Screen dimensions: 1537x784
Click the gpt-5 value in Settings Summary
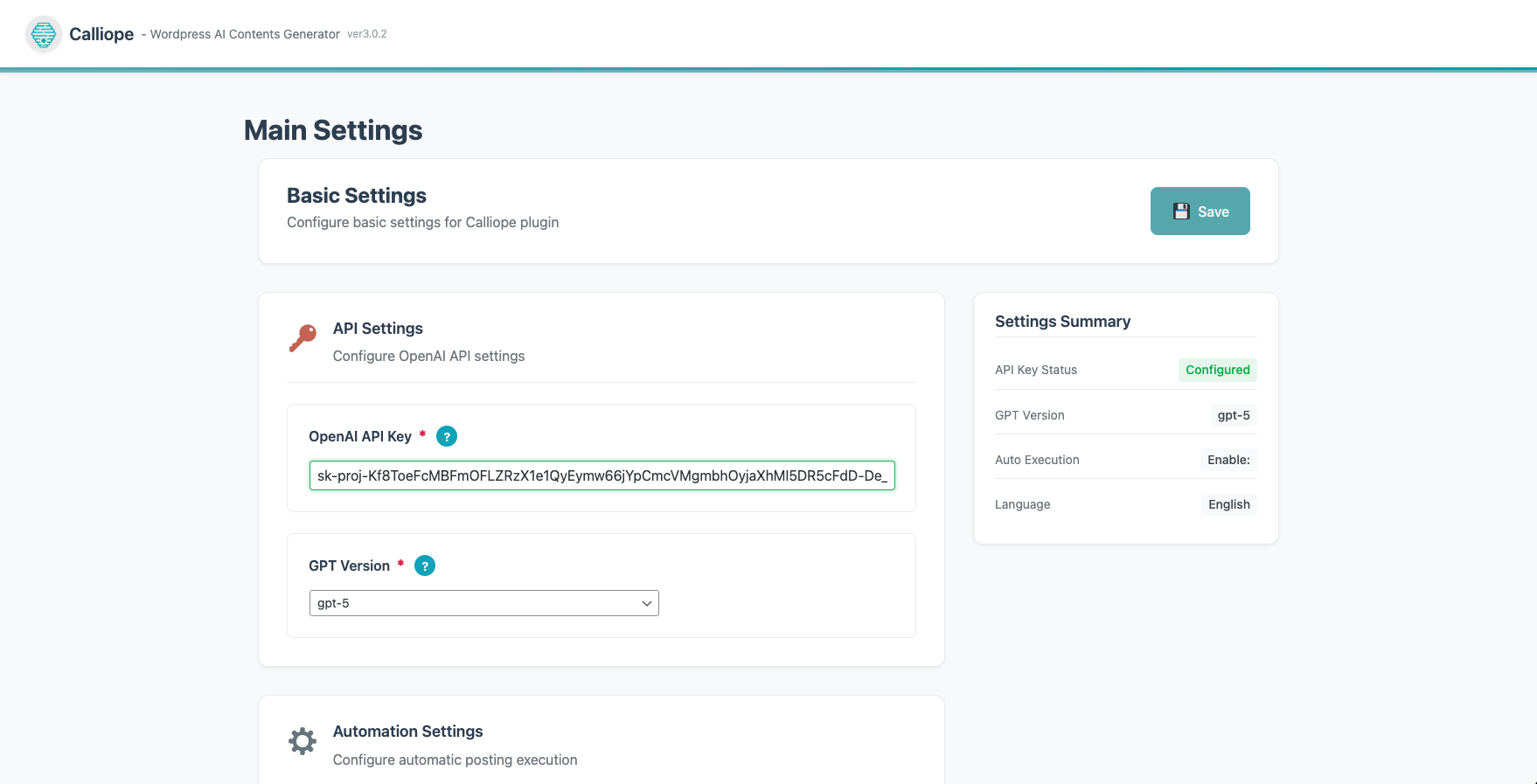(x=1234, y=415)
